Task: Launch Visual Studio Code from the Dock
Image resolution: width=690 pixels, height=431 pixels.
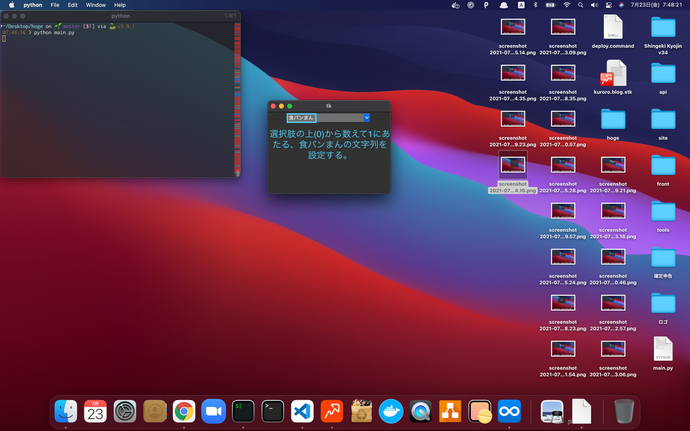Action: (302, 411)
